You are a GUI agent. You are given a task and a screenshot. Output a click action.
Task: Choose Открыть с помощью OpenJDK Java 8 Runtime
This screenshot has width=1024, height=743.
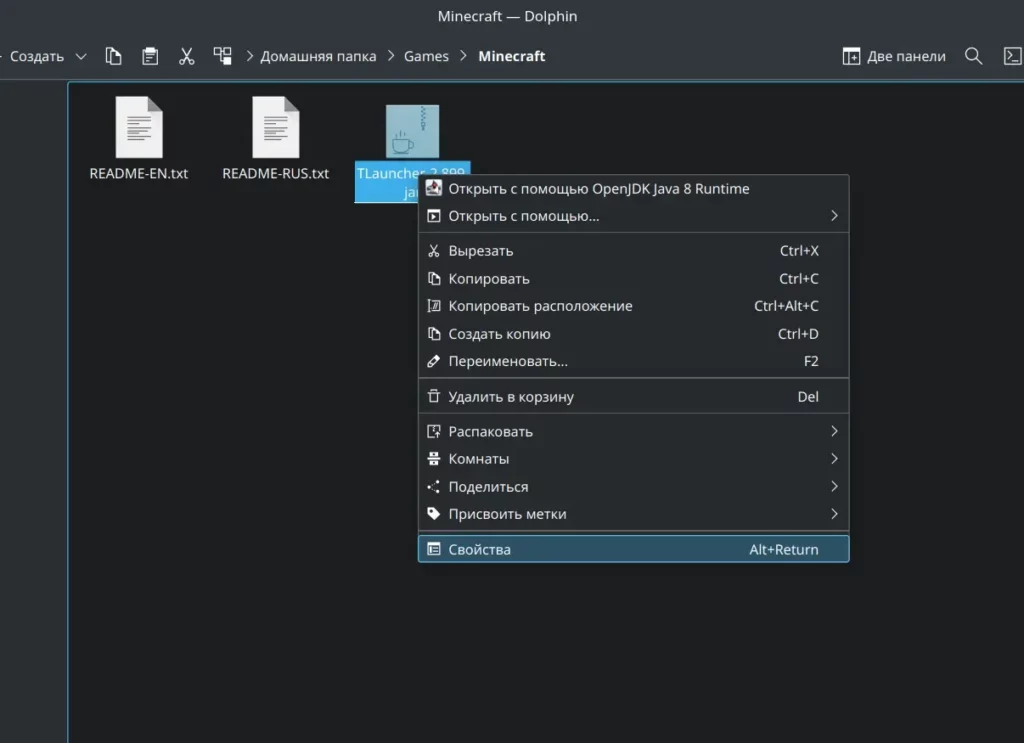tap(633, 189)
